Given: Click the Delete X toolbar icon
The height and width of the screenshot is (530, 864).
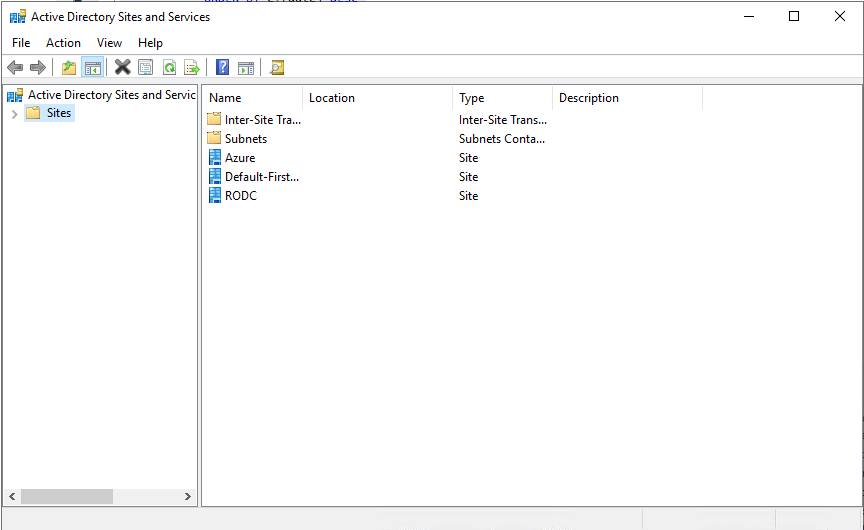Looking at the screenshot, I should [x=122, y=68].
